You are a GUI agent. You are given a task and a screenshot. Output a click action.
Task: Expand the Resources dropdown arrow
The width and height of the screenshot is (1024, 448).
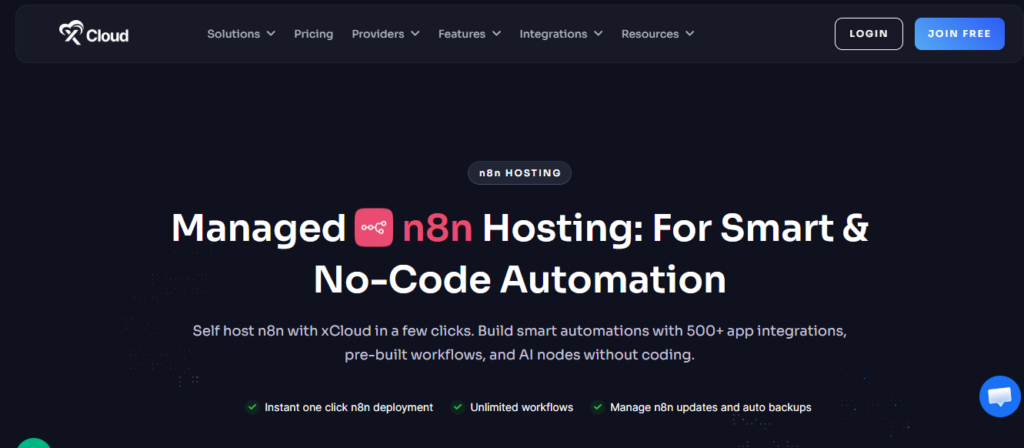690,34
